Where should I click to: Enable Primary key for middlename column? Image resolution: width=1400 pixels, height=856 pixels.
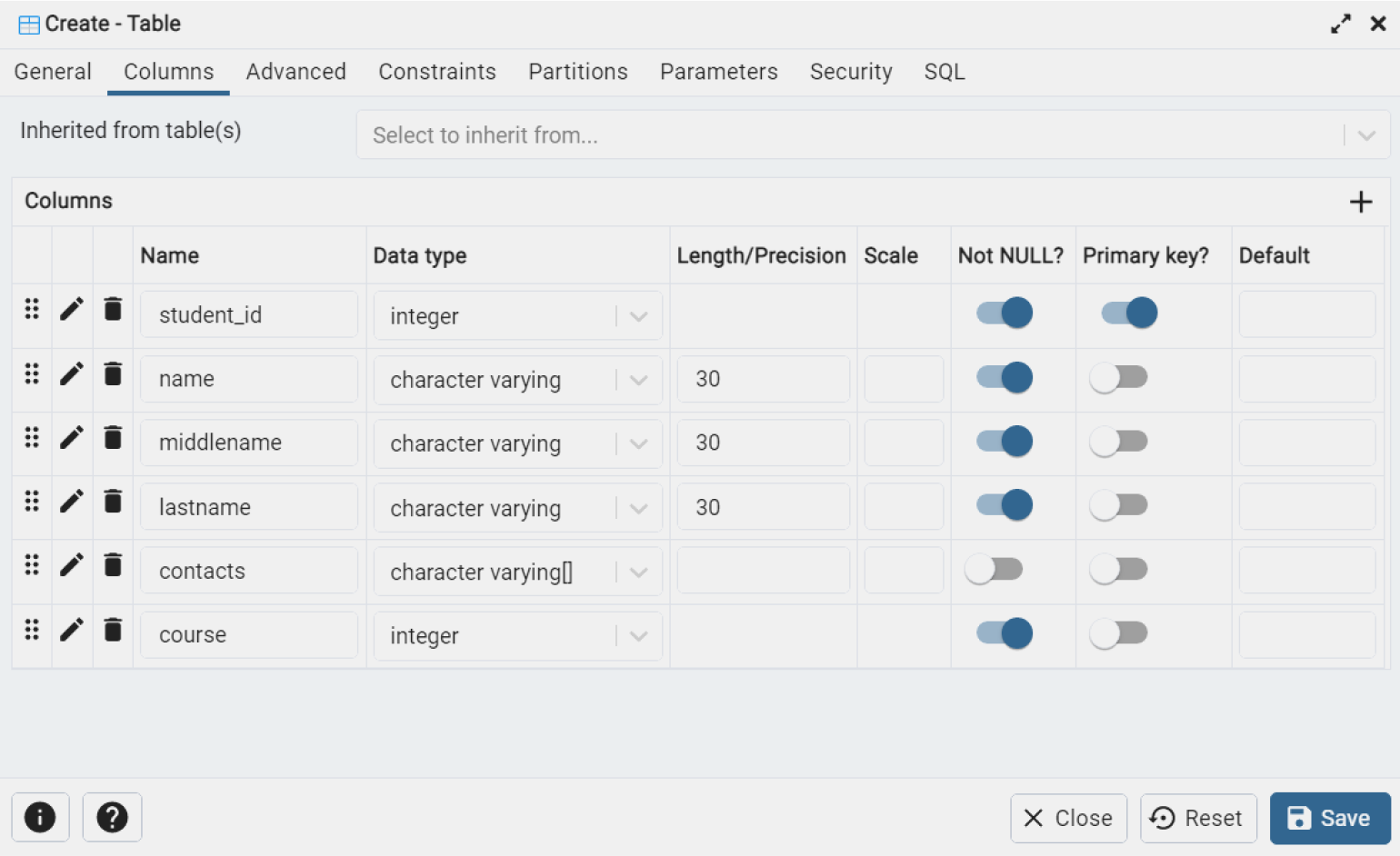[x=1118, y=441]
